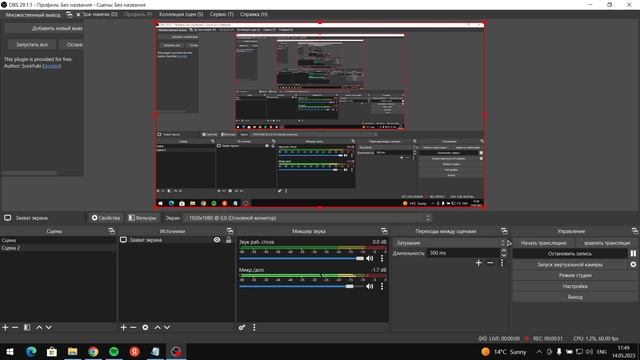Open Google Chrome from the taskbar
The image size is (640, 360).
point(93,351)
